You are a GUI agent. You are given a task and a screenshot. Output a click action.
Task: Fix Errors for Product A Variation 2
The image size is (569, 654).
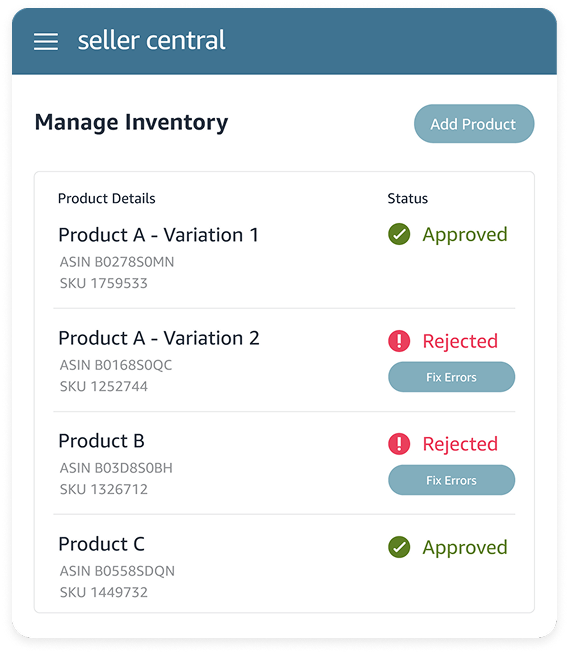pyautogui.click(x=451, y=377)
